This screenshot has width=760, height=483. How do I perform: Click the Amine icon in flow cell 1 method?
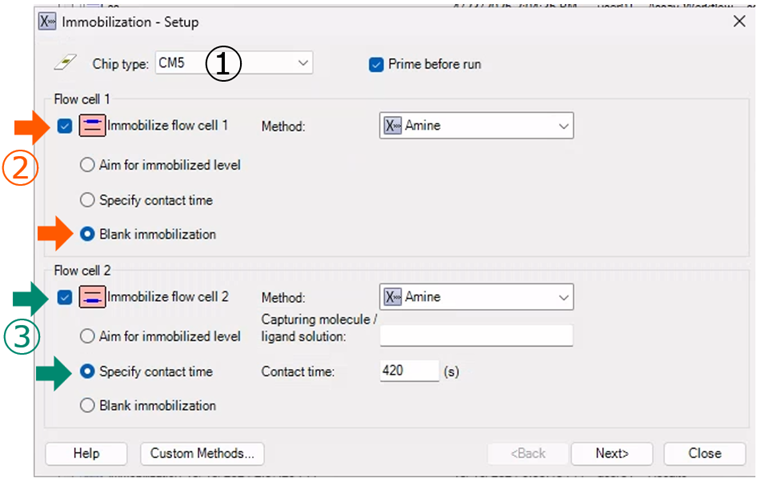click(x=393, y=127)
